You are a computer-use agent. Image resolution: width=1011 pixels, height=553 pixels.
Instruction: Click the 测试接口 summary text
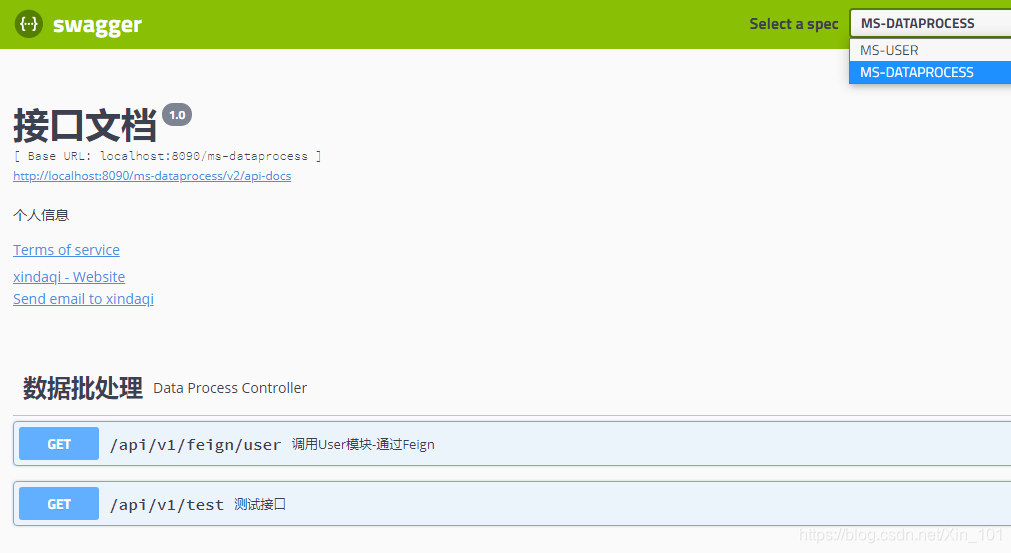coord(260,504)
